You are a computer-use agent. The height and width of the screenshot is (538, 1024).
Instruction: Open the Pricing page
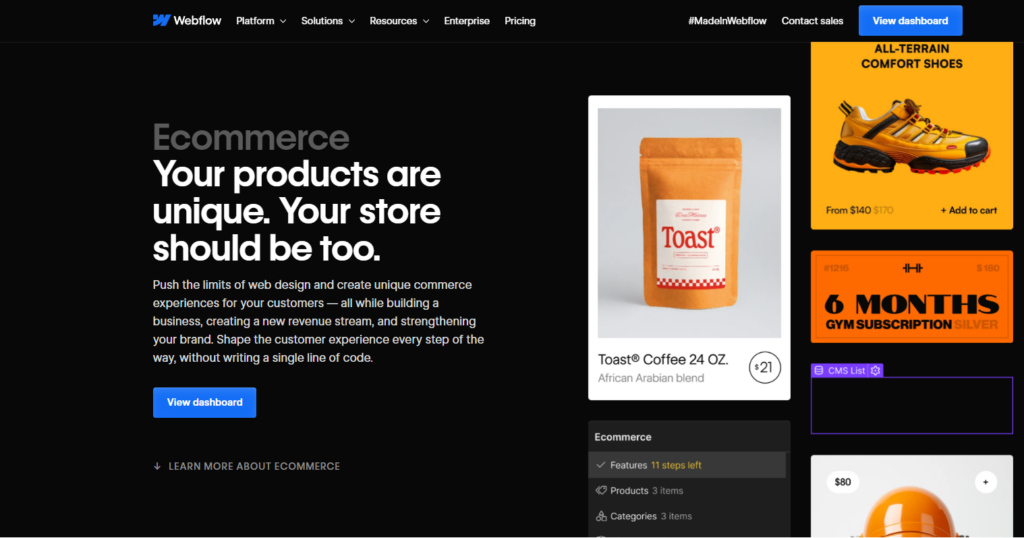tap(520, 21)
